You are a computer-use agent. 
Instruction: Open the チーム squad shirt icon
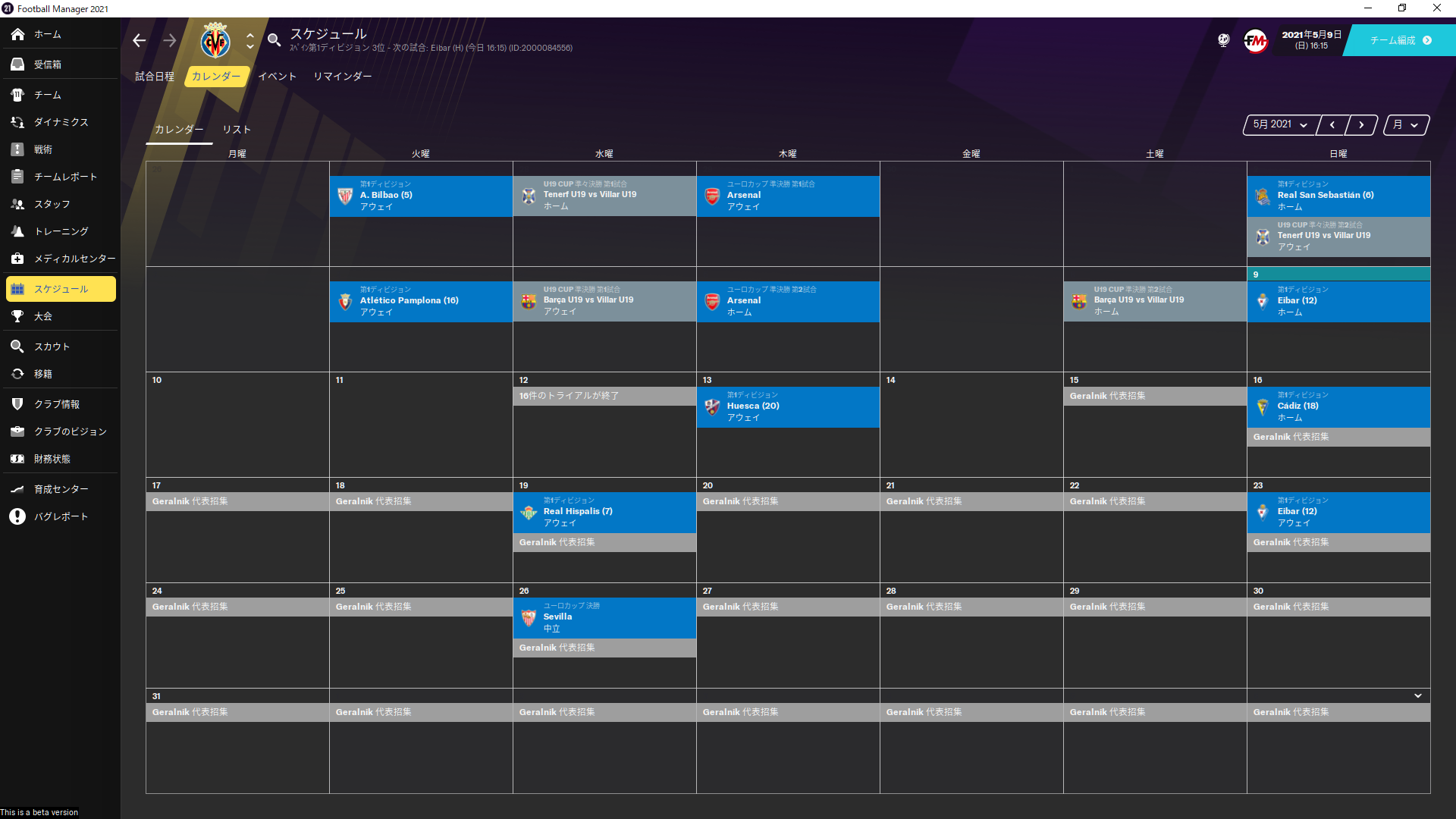tap(17, 95)
